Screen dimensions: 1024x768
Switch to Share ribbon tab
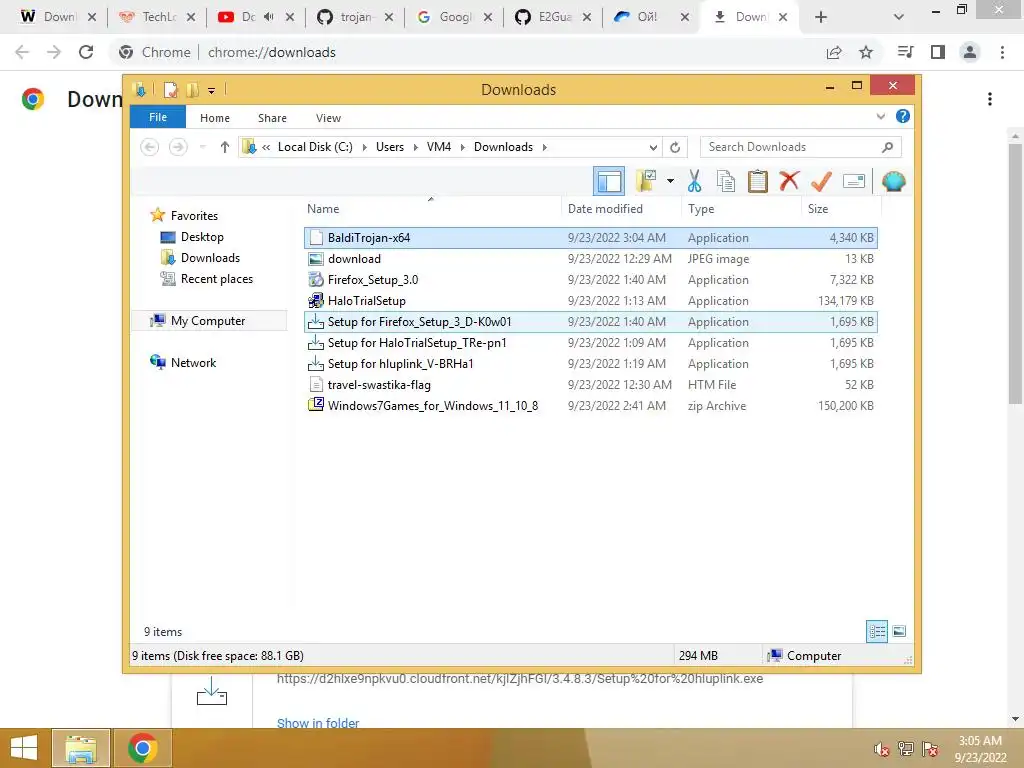[x=272, y=118]
